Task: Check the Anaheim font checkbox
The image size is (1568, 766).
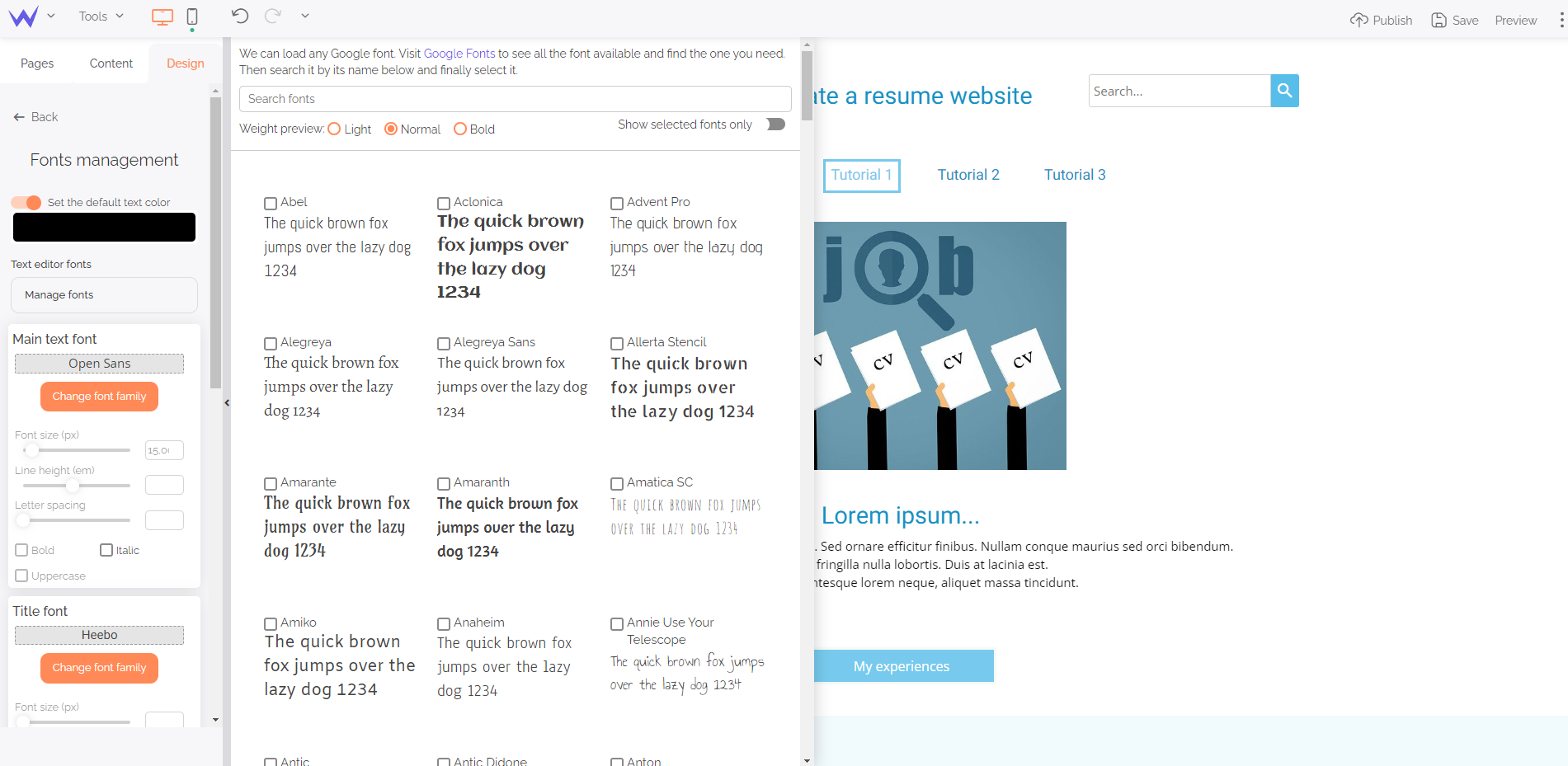Action: coord(444,624)
